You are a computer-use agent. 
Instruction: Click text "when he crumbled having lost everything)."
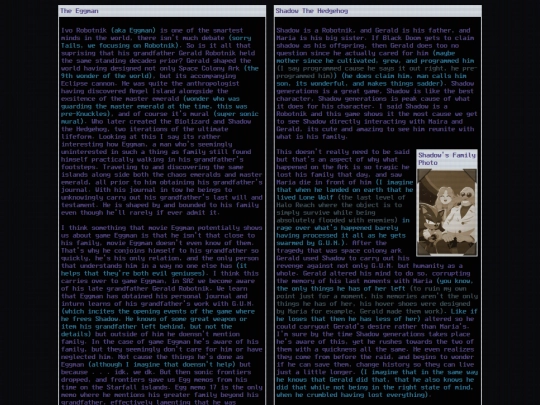(x=354, y=395)
